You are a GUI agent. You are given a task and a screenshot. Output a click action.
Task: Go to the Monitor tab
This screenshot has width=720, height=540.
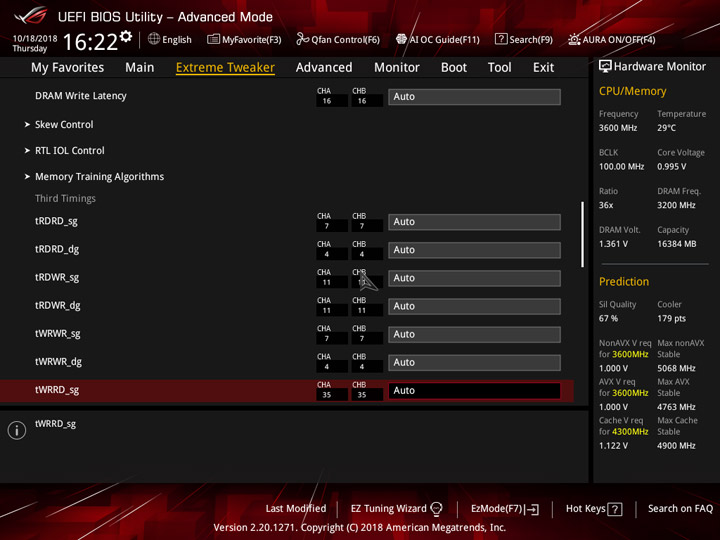tap(397, 68)
